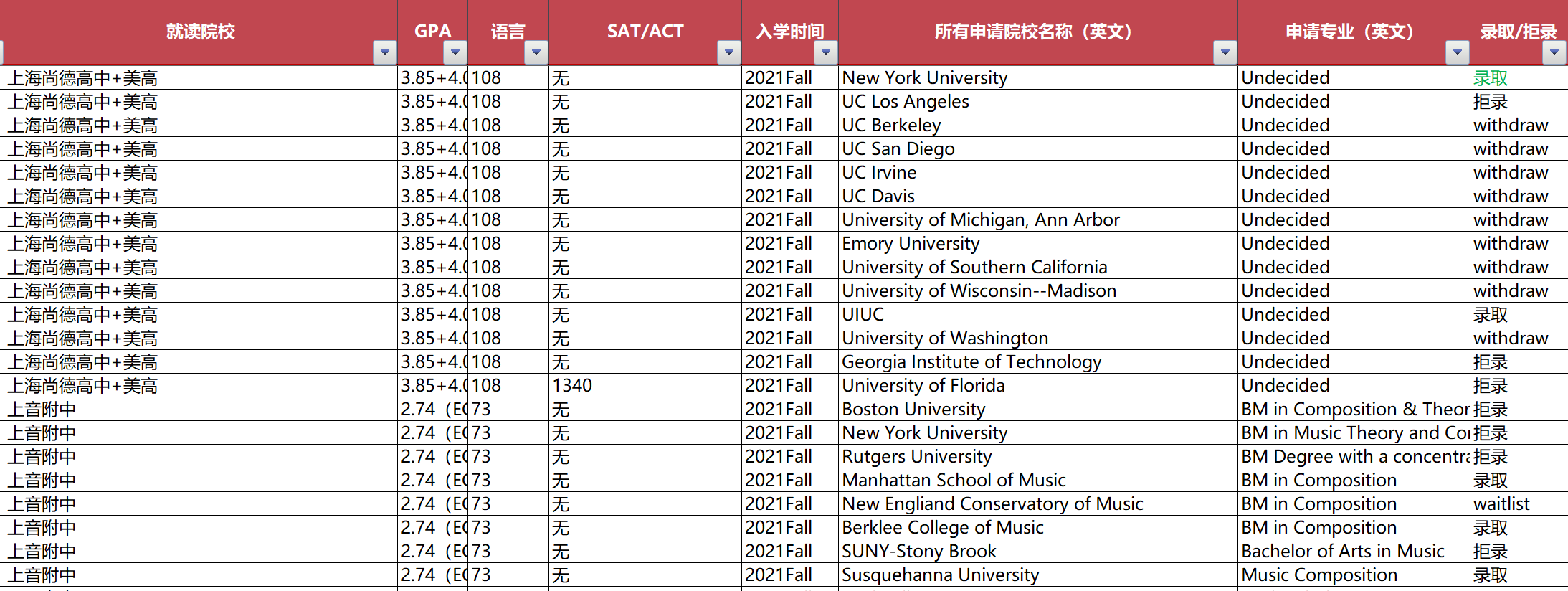Click the 拒录 cell for UC Los Angeles
This screenshot has width=1568, height=591.
(1519, 102)
